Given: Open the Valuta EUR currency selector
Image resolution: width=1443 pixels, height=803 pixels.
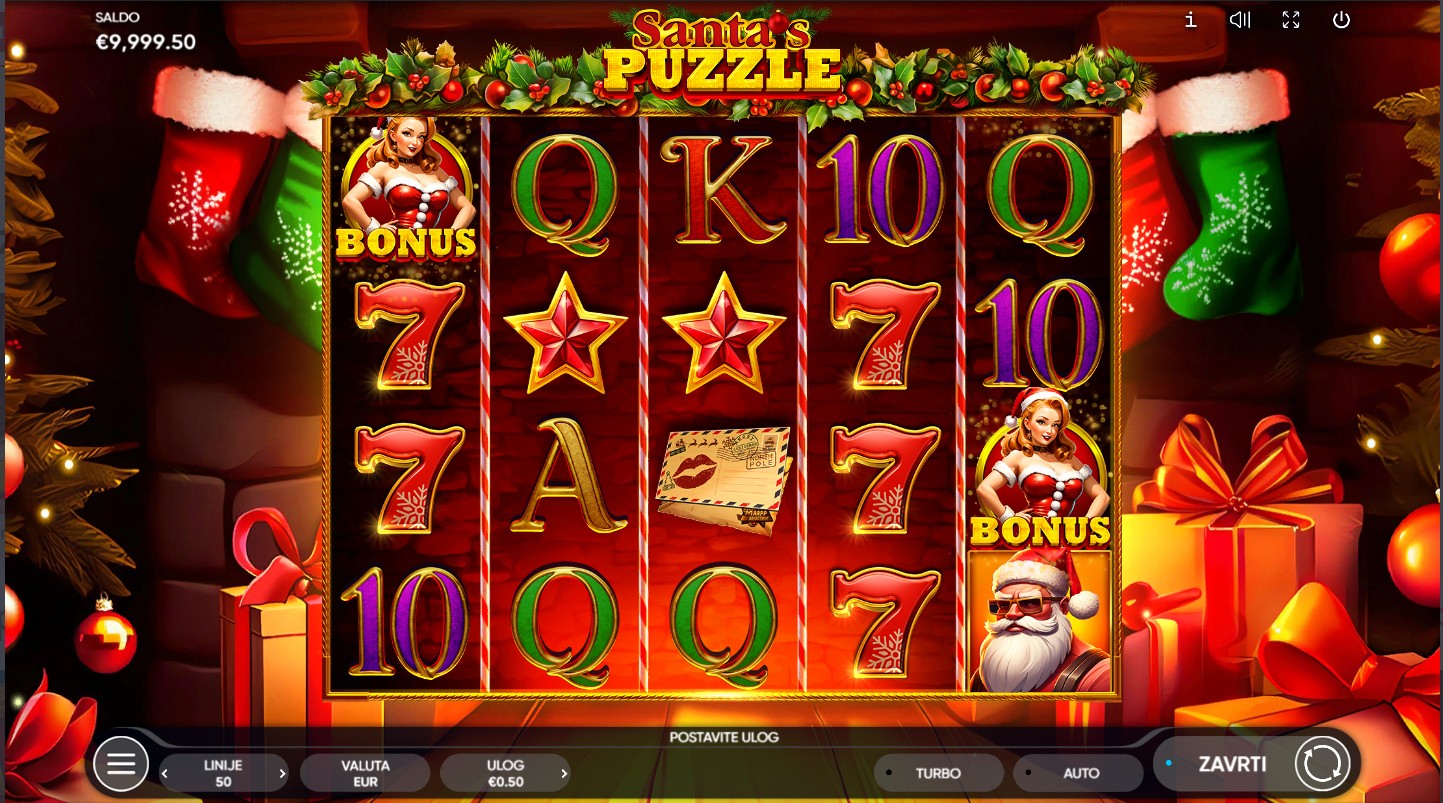Looking at the screenshot, I should click(x=365, y=773).
